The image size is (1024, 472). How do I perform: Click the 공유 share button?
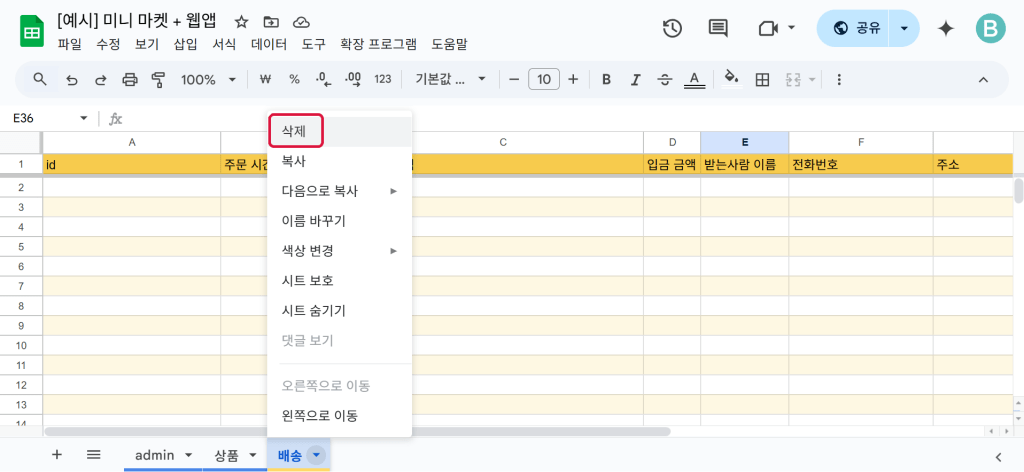(x=855, y=29)
